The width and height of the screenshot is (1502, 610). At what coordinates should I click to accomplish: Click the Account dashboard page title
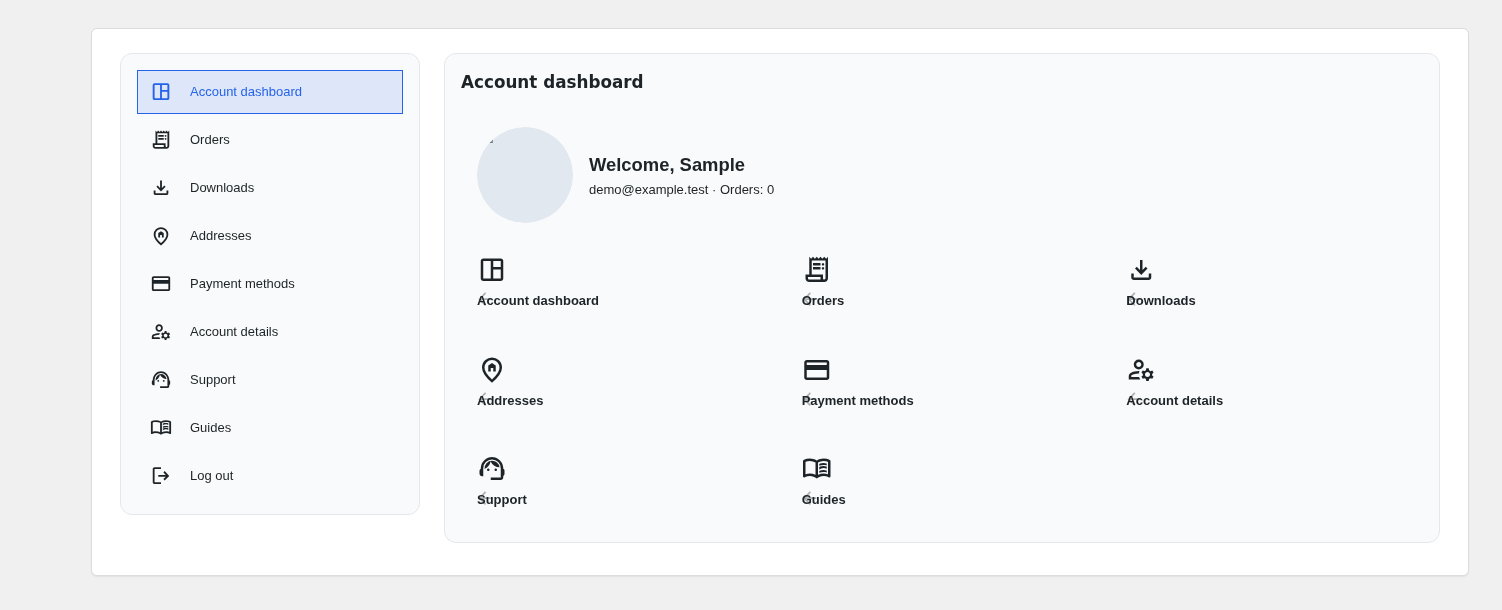click(552, 82)
